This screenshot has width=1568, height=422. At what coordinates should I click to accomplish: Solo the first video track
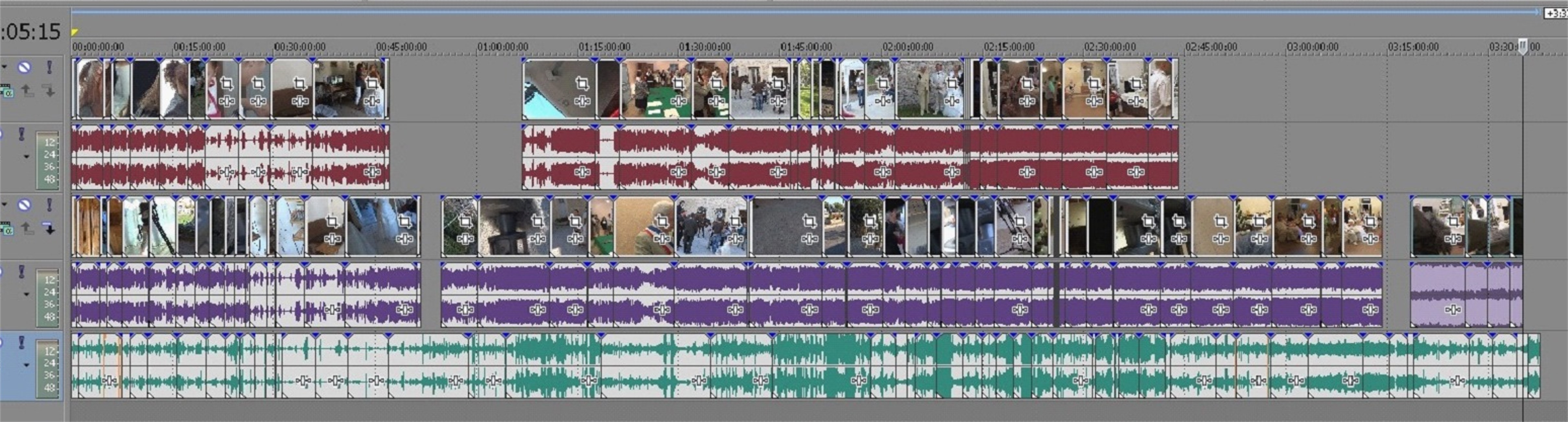(x=49, y=67)
